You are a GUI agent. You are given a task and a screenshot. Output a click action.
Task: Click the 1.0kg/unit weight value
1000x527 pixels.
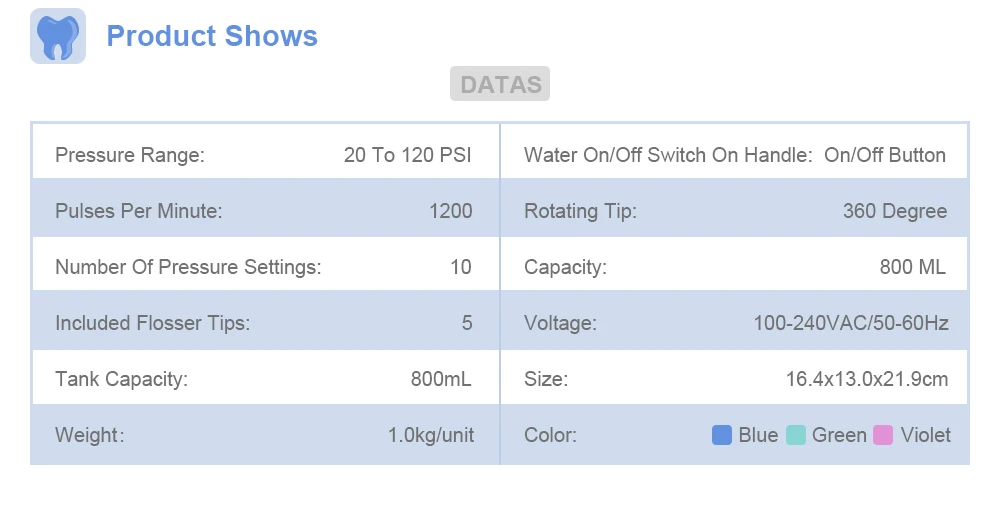pyautogui.click(x=431, y=435)
